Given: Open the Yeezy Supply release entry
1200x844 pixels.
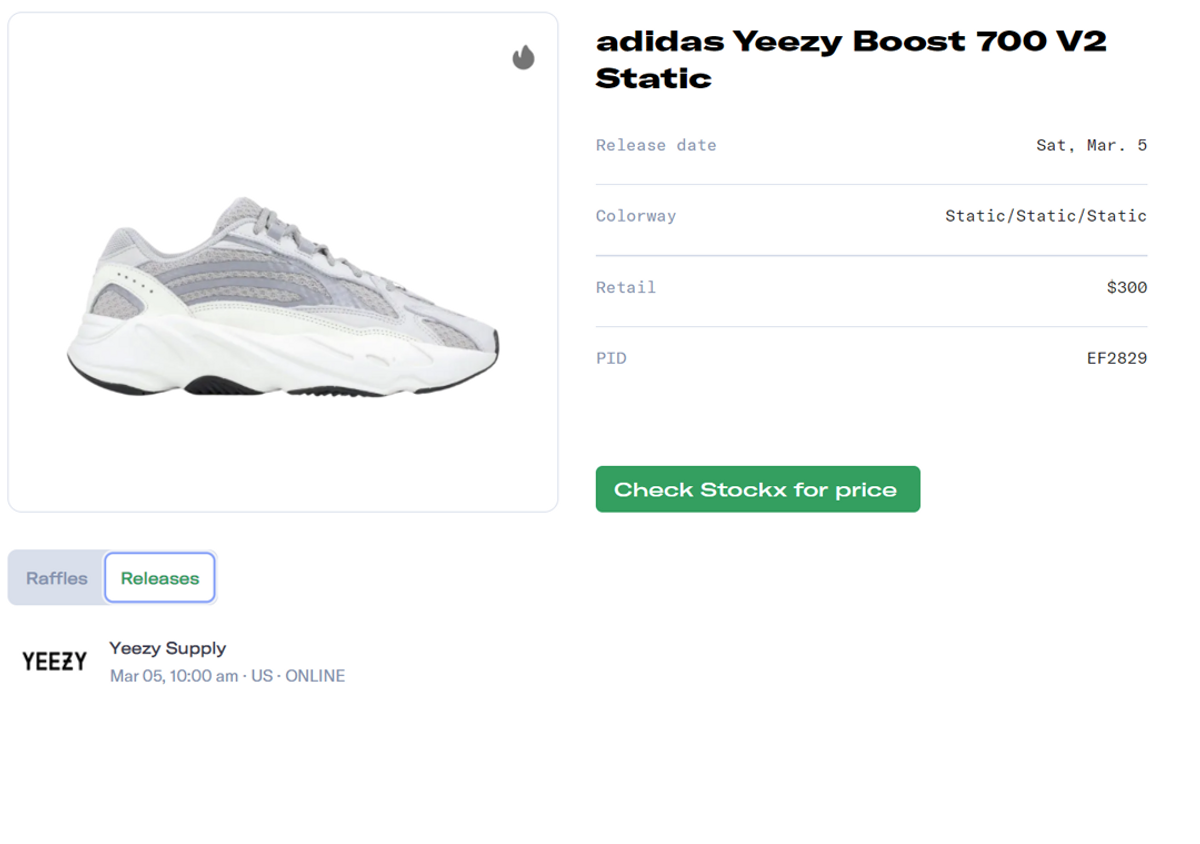Looking at the screenshot, I should pyautogui.click(x=169, y=648).
